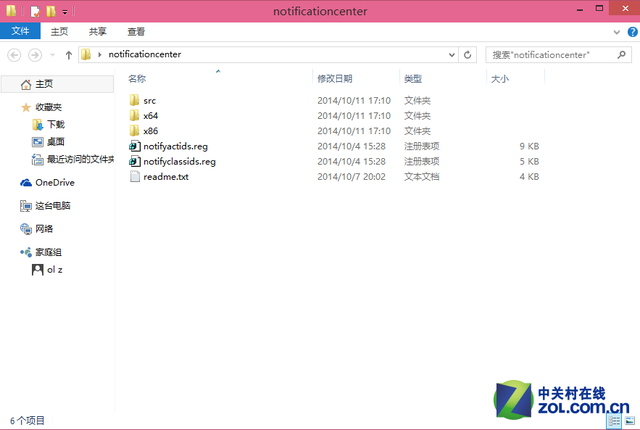Image resolution: width=640 pixels, height=430 pixels.
Task: Open the quick access toolbar customize dropdown
Action: click(64, 12)
